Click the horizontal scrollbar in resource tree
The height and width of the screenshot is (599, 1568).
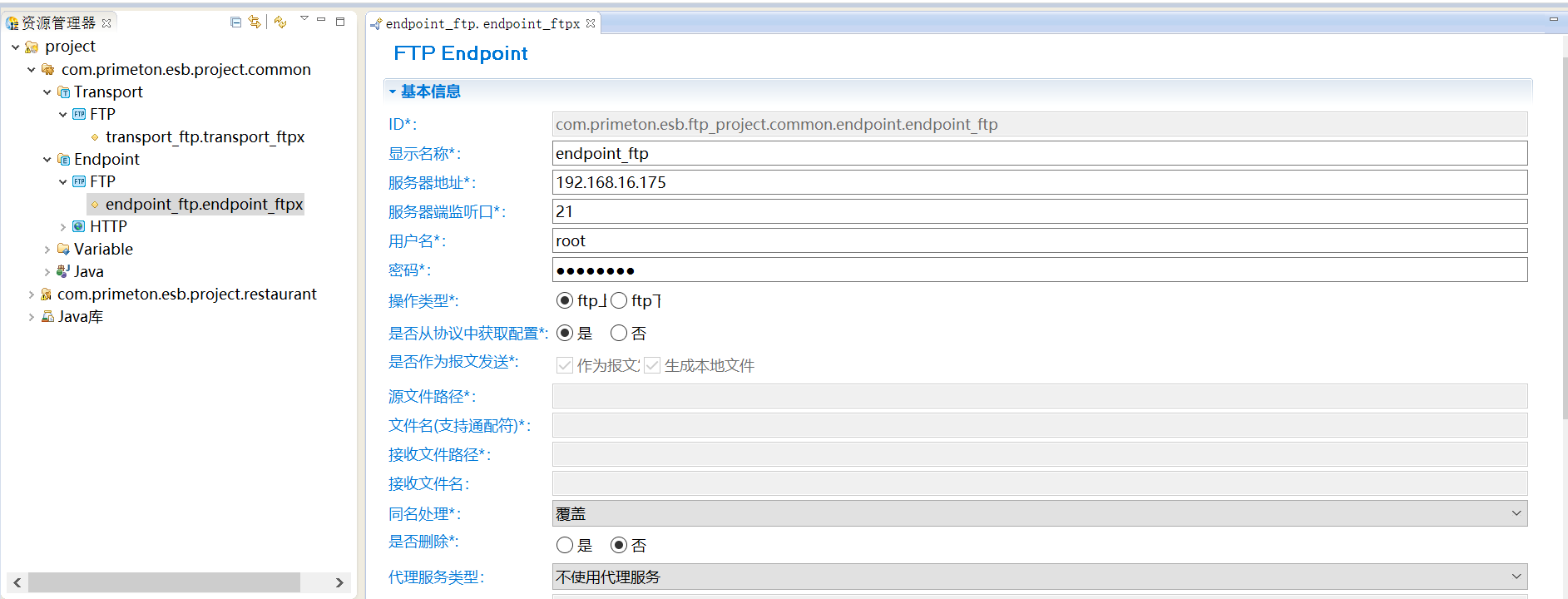point(164,582)
